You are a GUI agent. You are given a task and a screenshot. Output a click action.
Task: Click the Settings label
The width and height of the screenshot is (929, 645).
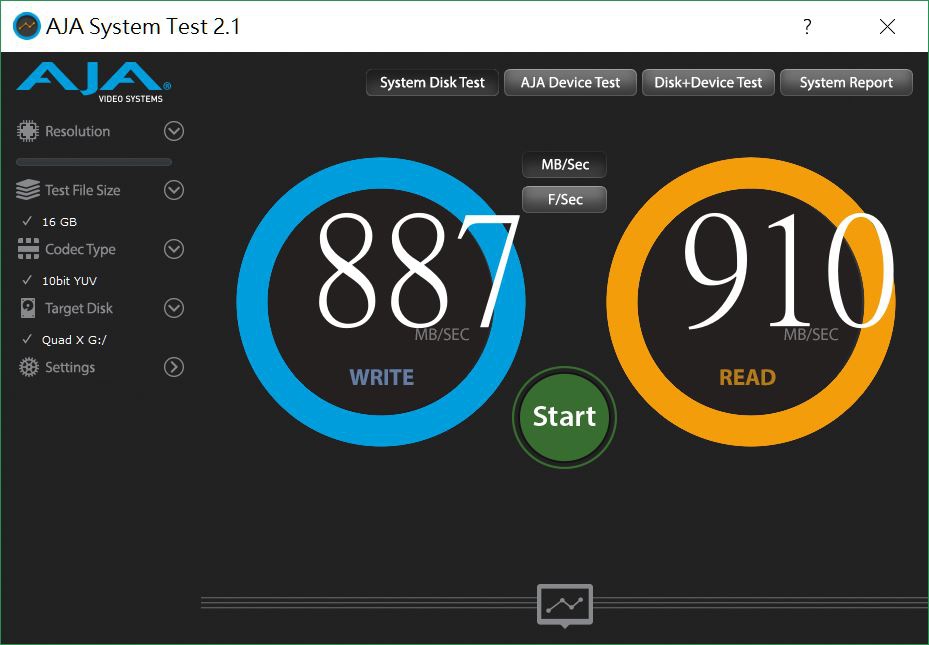pyautogui.click(x=70, y=367)
